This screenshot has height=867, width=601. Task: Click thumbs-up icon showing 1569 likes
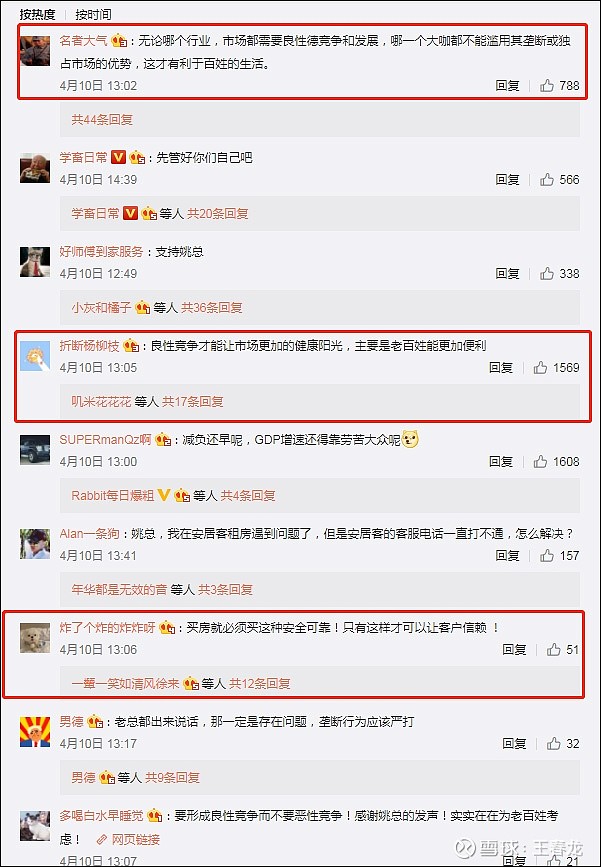pyautogui.click(x=540, y=368)
